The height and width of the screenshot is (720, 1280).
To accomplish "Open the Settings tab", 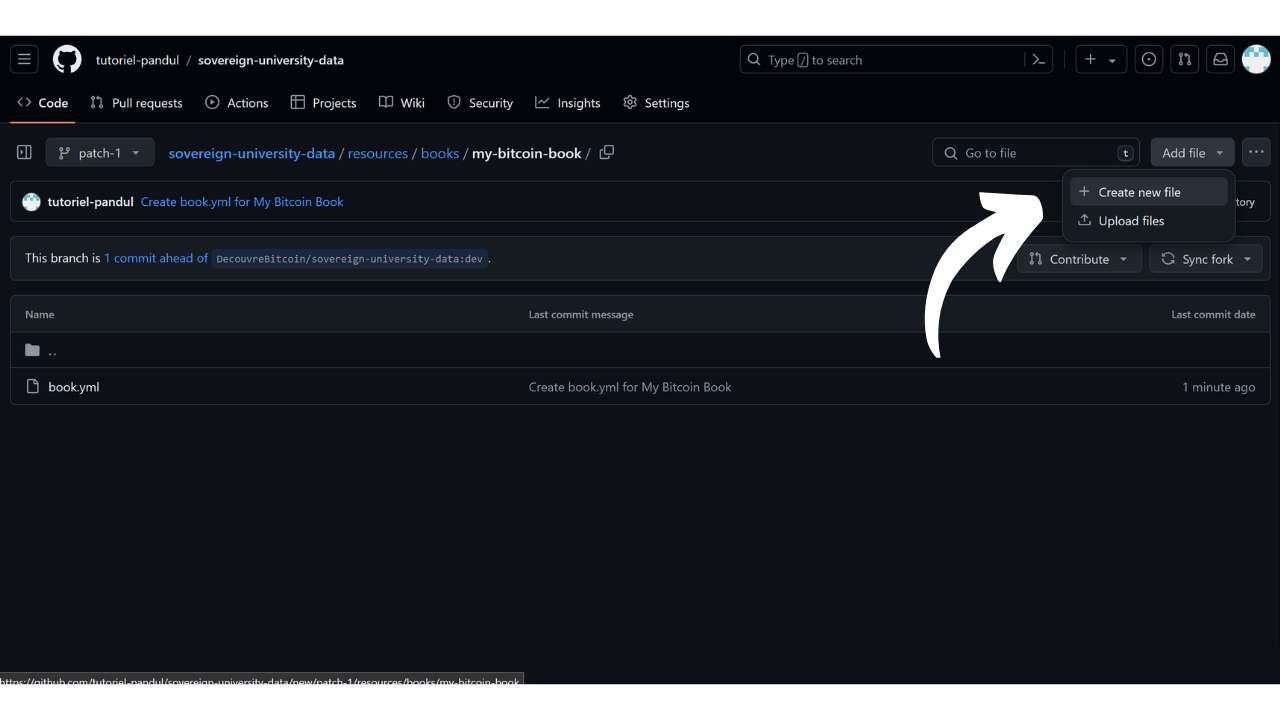I will pyautogui.click(x=656, y=103).
